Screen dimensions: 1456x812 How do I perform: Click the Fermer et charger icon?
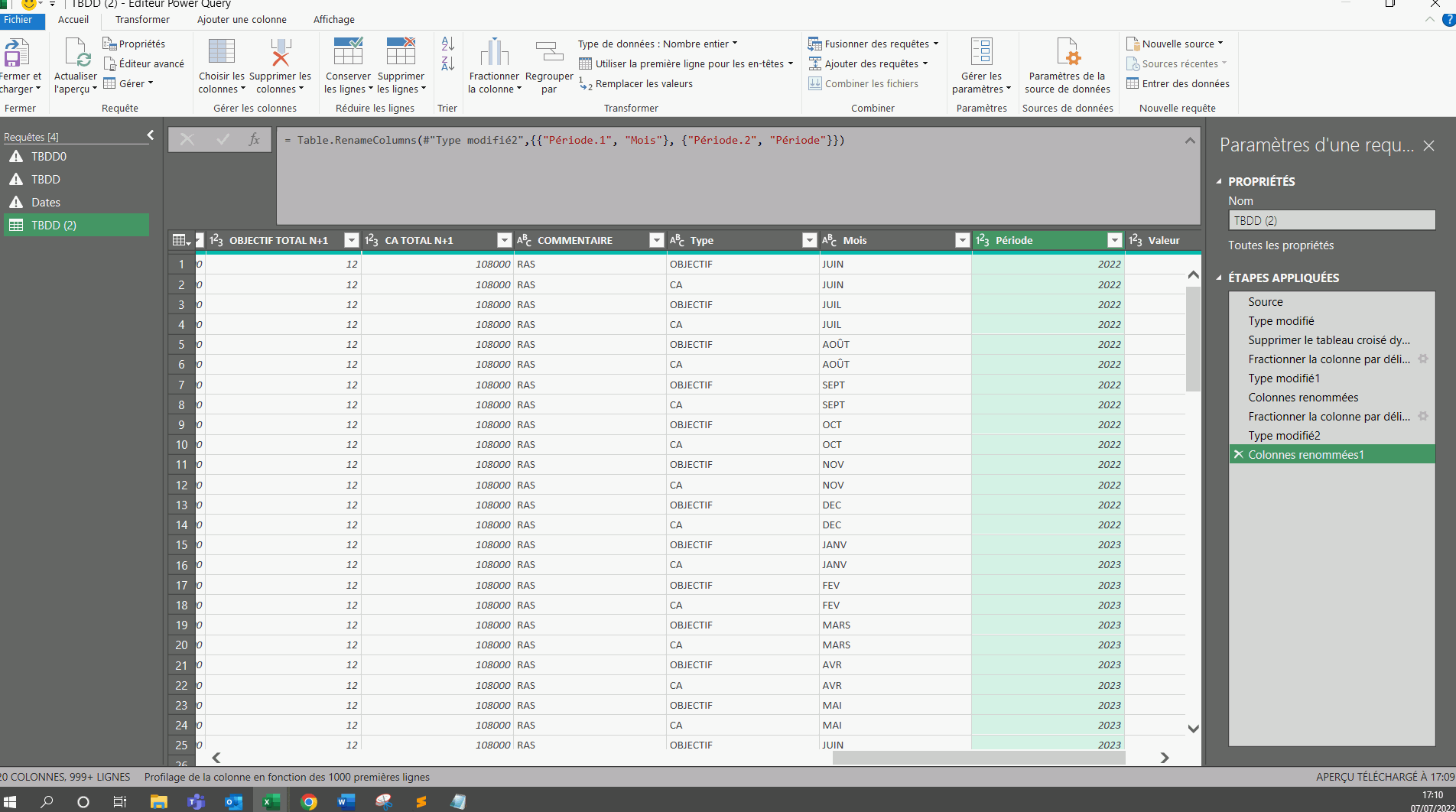pyautogui.click(x=17, y=54)
